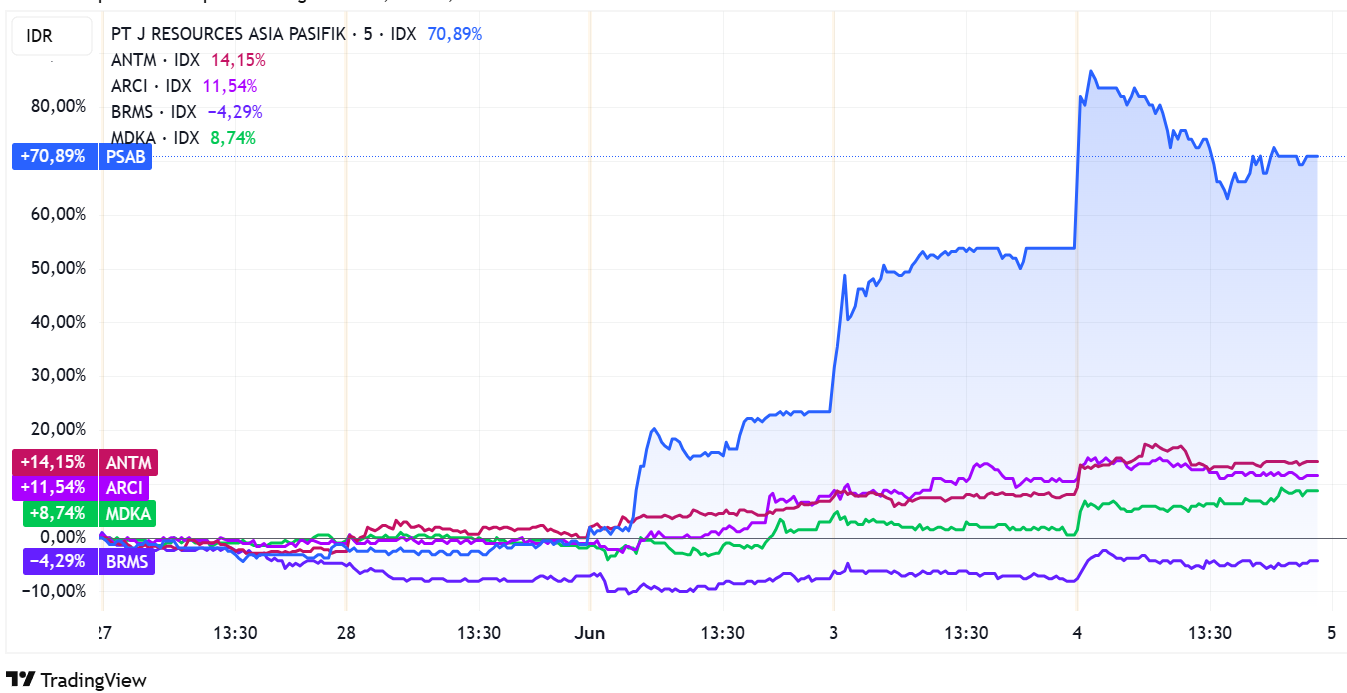
Task: Choose the BRMS · IDX legend entry
Action: tap(154, 112)
